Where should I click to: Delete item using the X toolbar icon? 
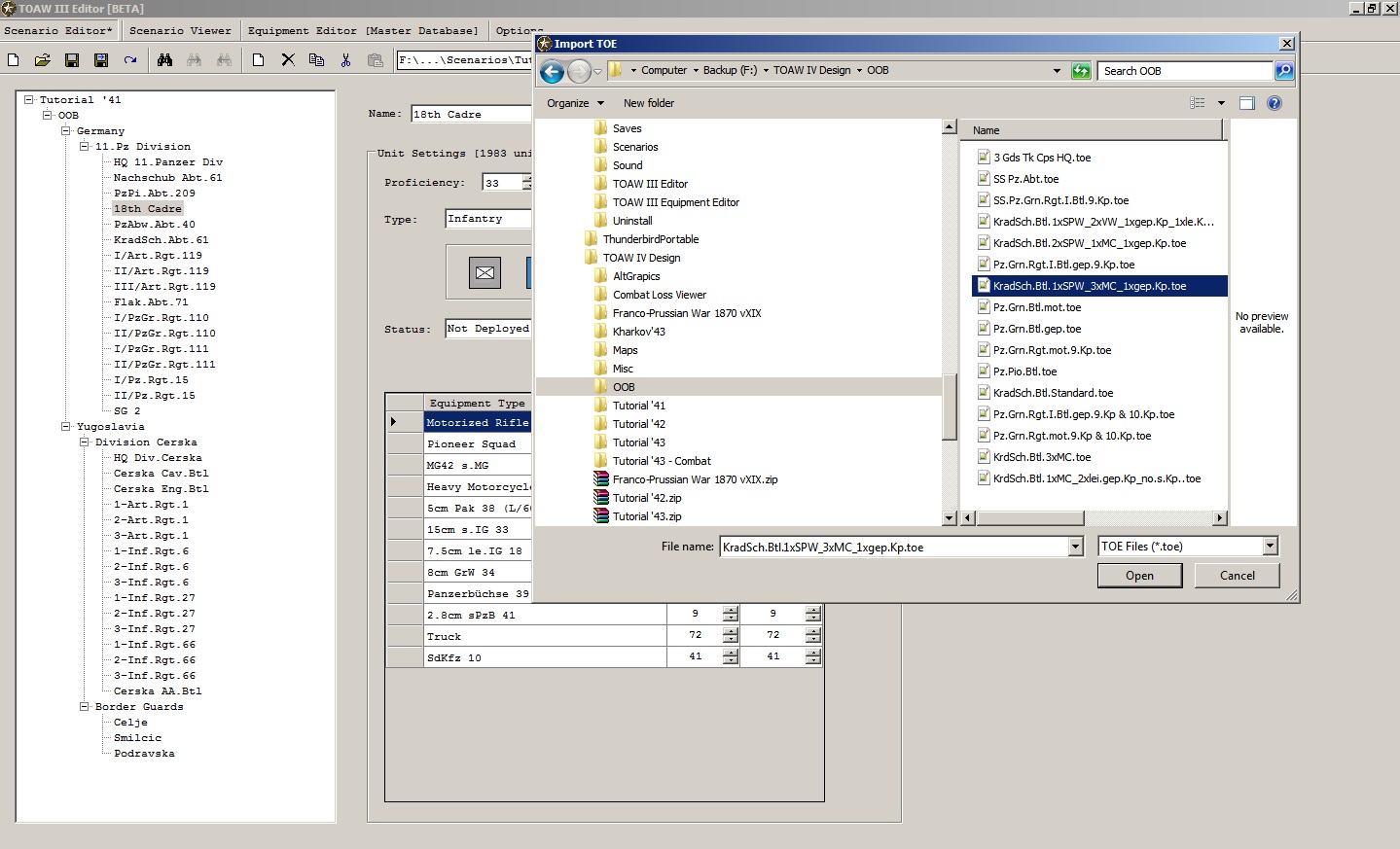(288, 60)
